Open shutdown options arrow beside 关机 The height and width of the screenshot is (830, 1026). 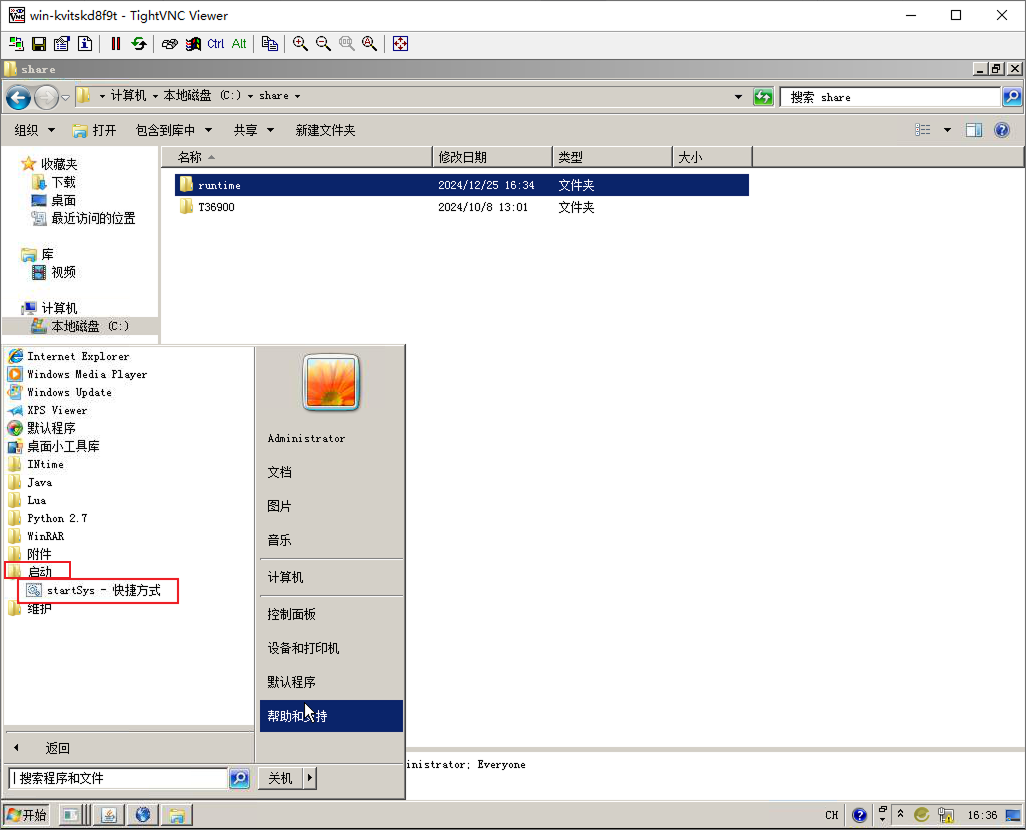coord(310,778)
